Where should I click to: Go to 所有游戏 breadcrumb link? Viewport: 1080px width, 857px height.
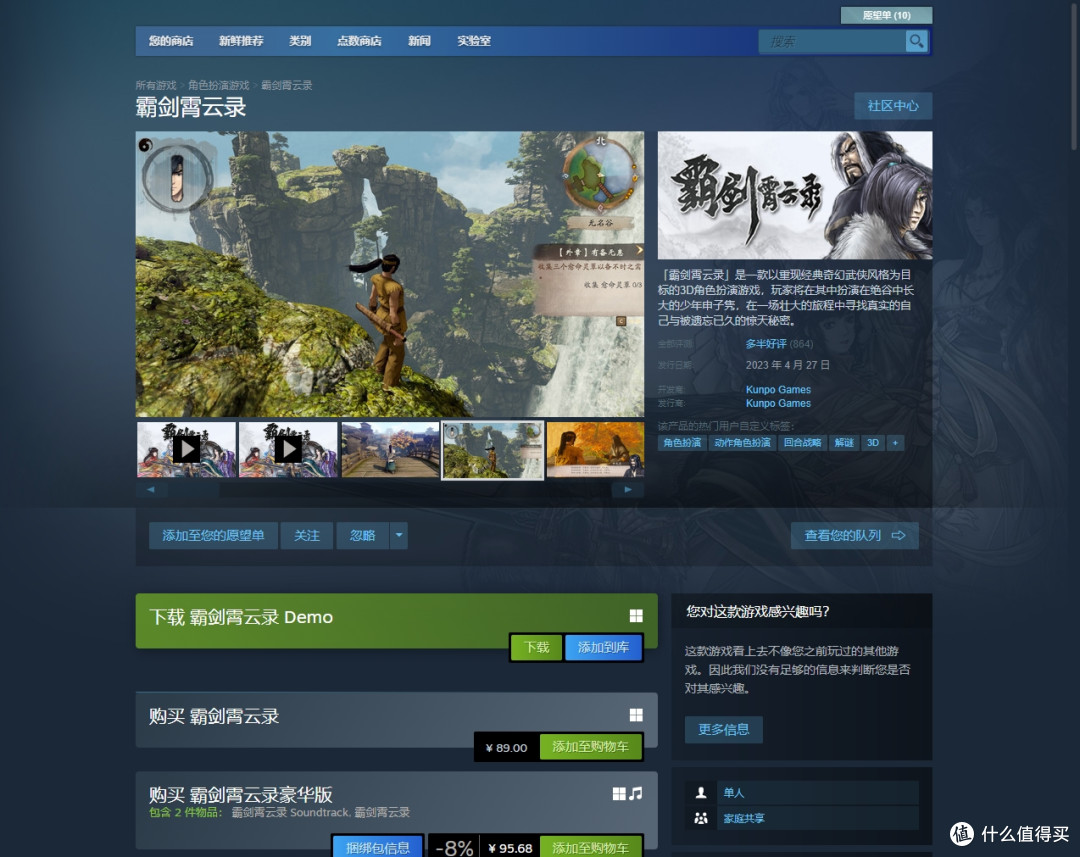156,85
